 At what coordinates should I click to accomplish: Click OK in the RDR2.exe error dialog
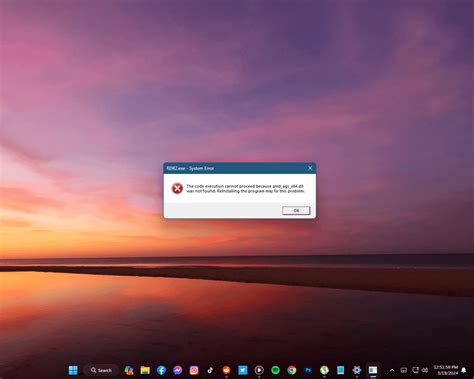coord(296,210)
